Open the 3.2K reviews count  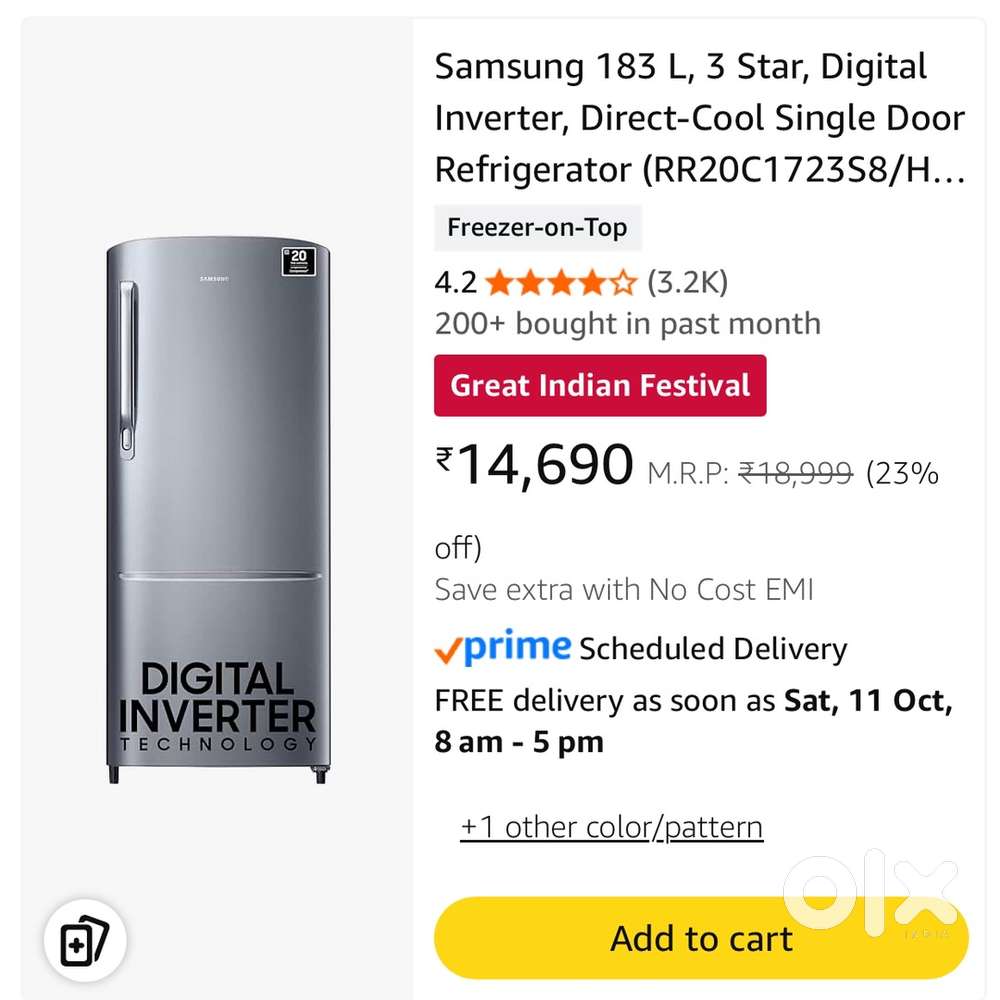(x=687, y=283)
